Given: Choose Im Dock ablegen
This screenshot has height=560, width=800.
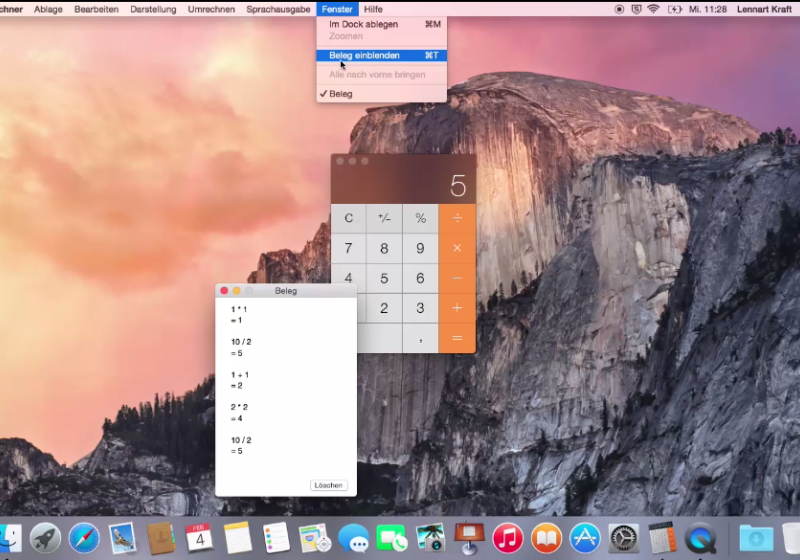Looking at the screenshot, I should [x=363, y=24].
